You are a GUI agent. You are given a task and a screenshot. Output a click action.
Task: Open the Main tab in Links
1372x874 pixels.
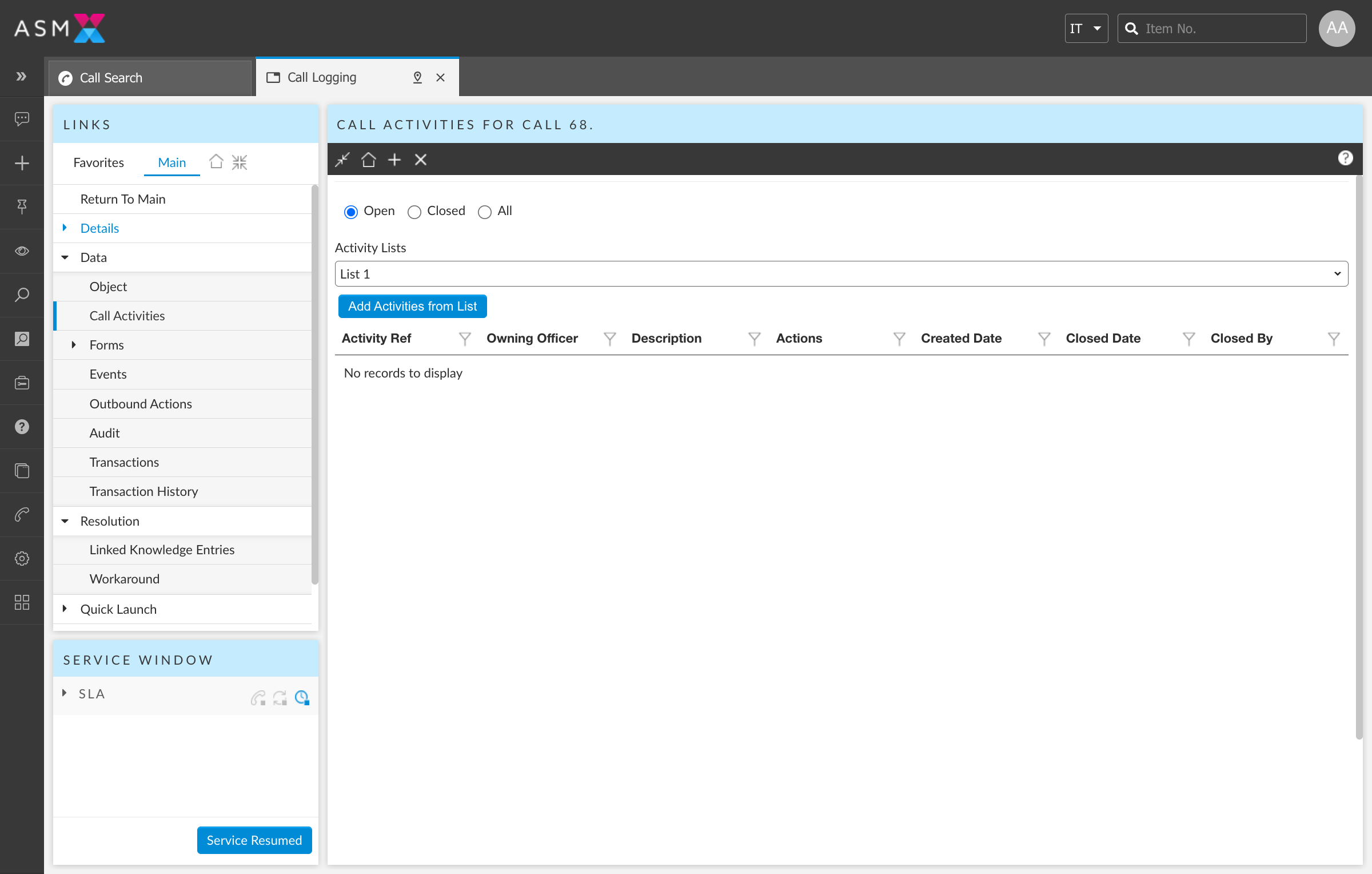click(x=171, y=162)
